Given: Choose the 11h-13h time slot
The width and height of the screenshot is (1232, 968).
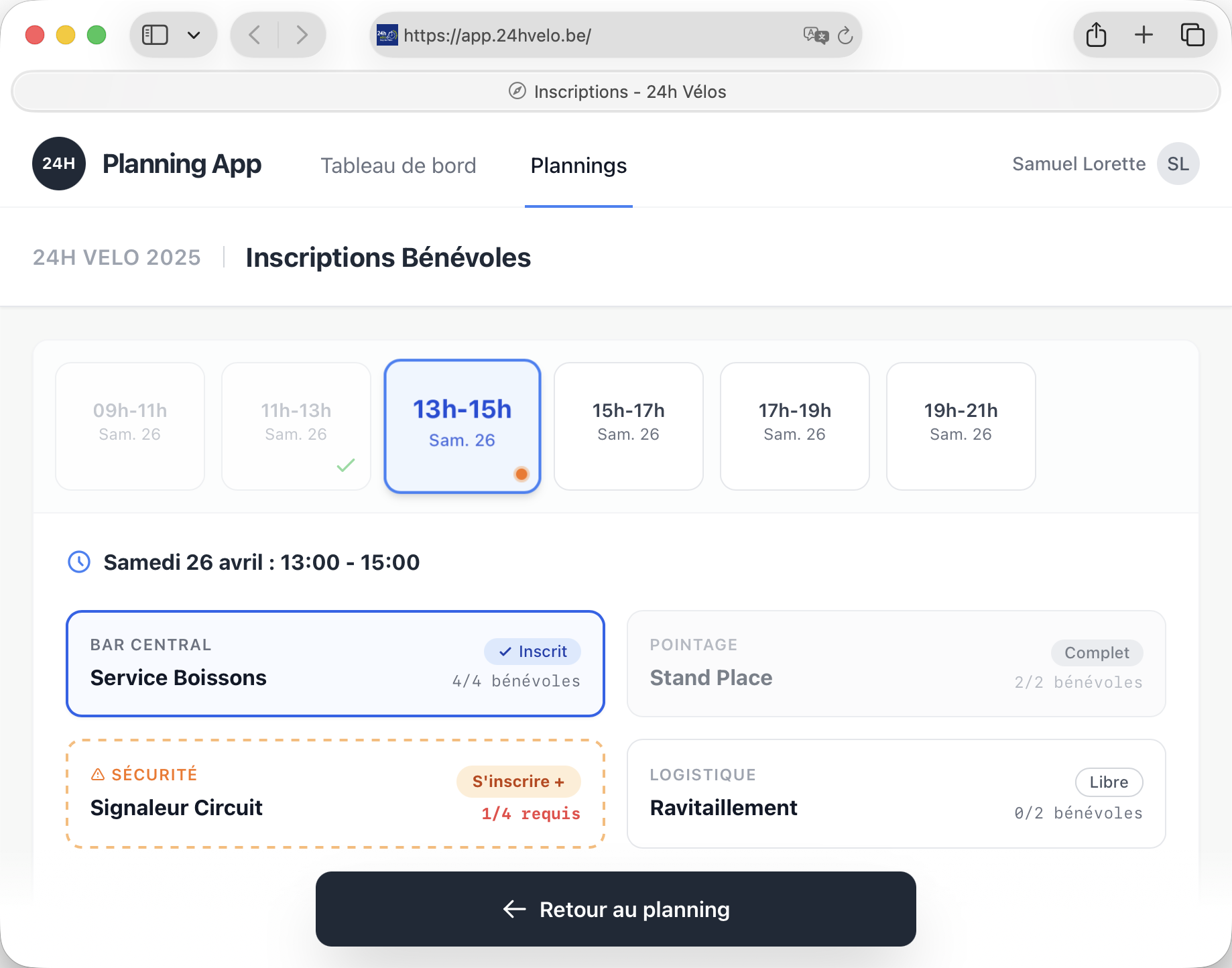Looking at the screenshot, I should (296, 426).
